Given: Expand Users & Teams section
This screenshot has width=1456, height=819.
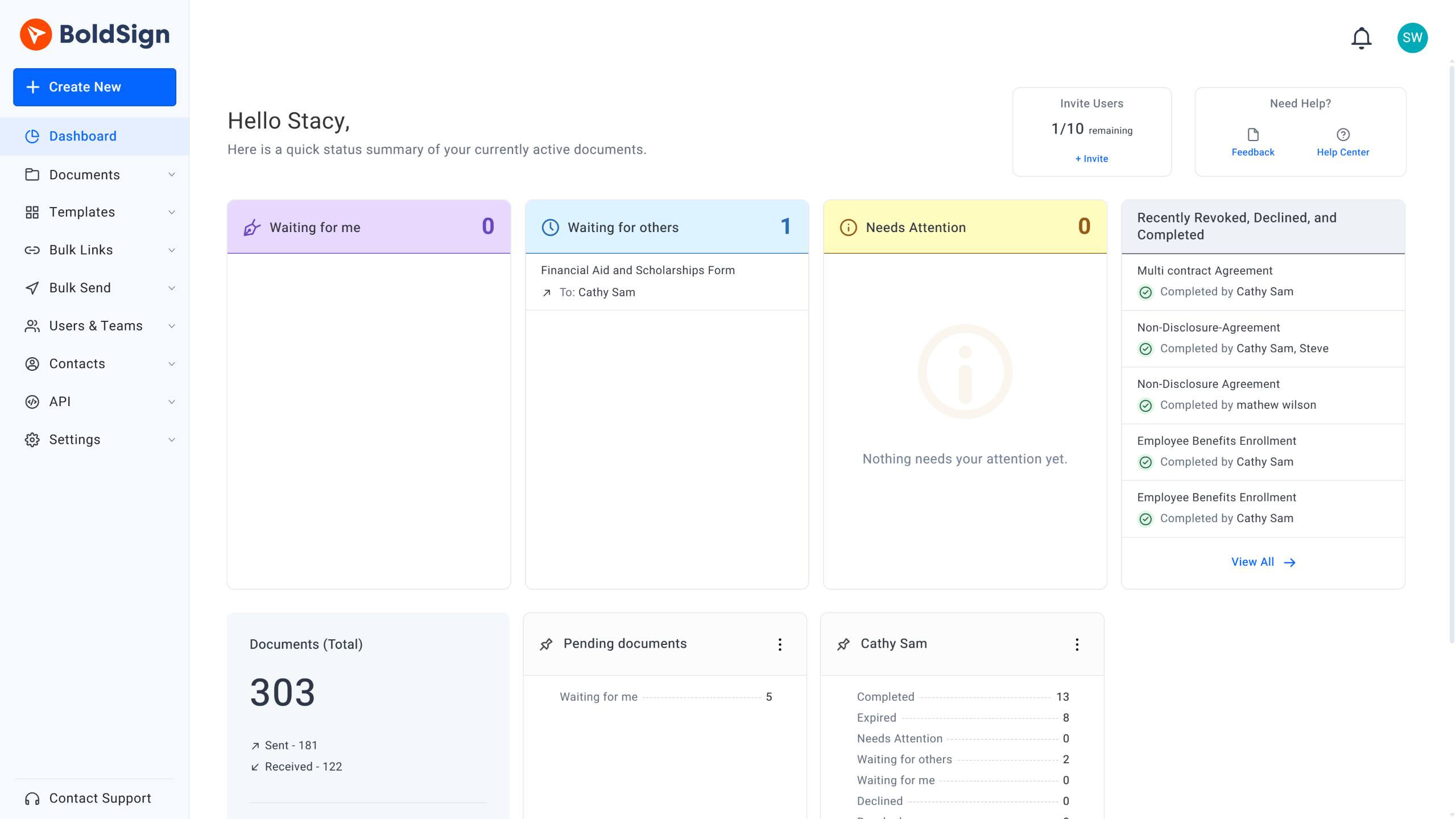Looking at the screenshot, I should pyautogui.click(x=97, y=326).
